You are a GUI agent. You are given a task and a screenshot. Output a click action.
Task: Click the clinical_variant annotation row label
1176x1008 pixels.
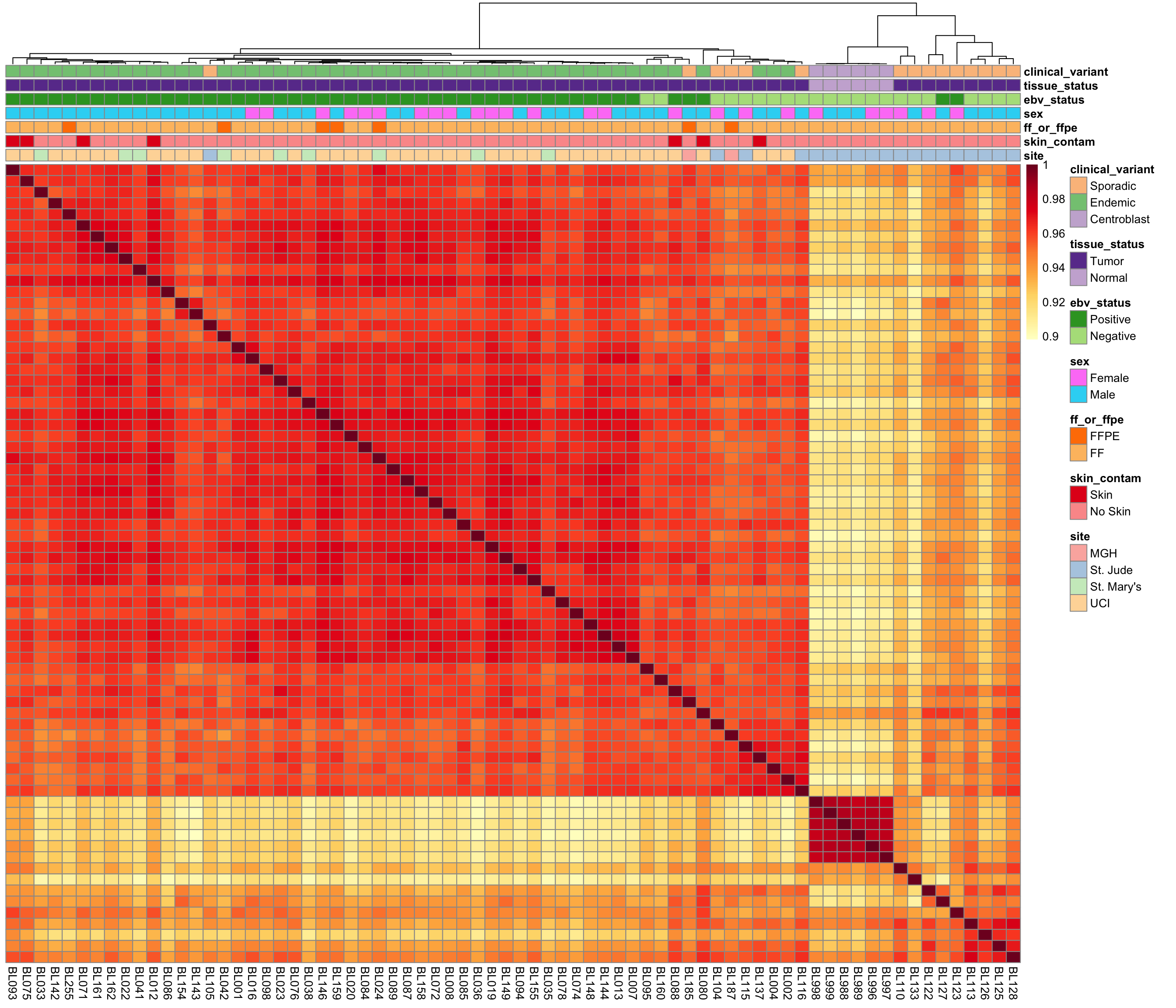click(x=1066, y=72)
